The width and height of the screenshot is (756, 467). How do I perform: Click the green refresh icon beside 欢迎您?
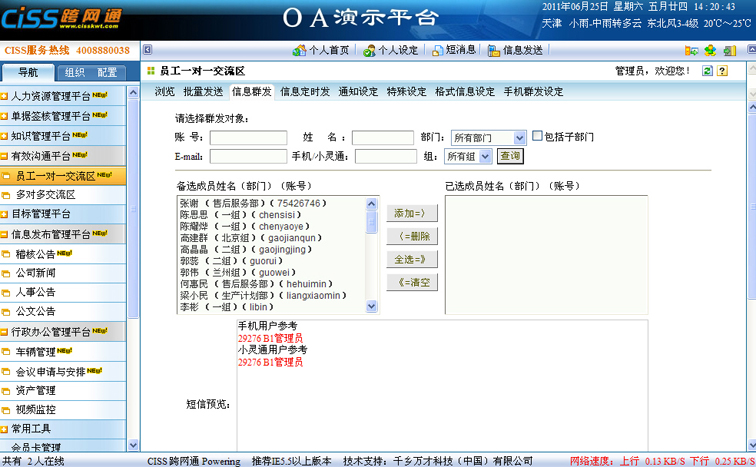tap(707, 71)
